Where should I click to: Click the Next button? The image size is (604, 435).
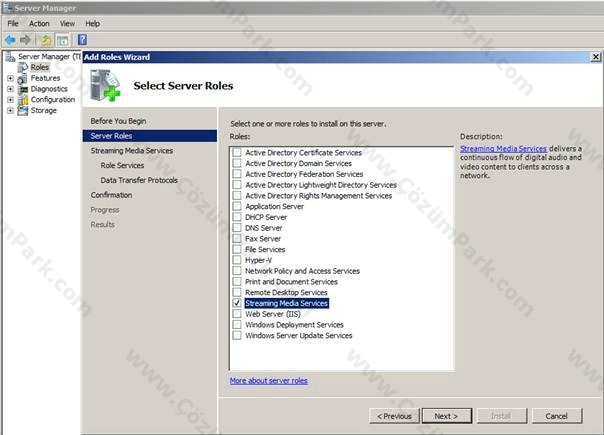(446, 416)
